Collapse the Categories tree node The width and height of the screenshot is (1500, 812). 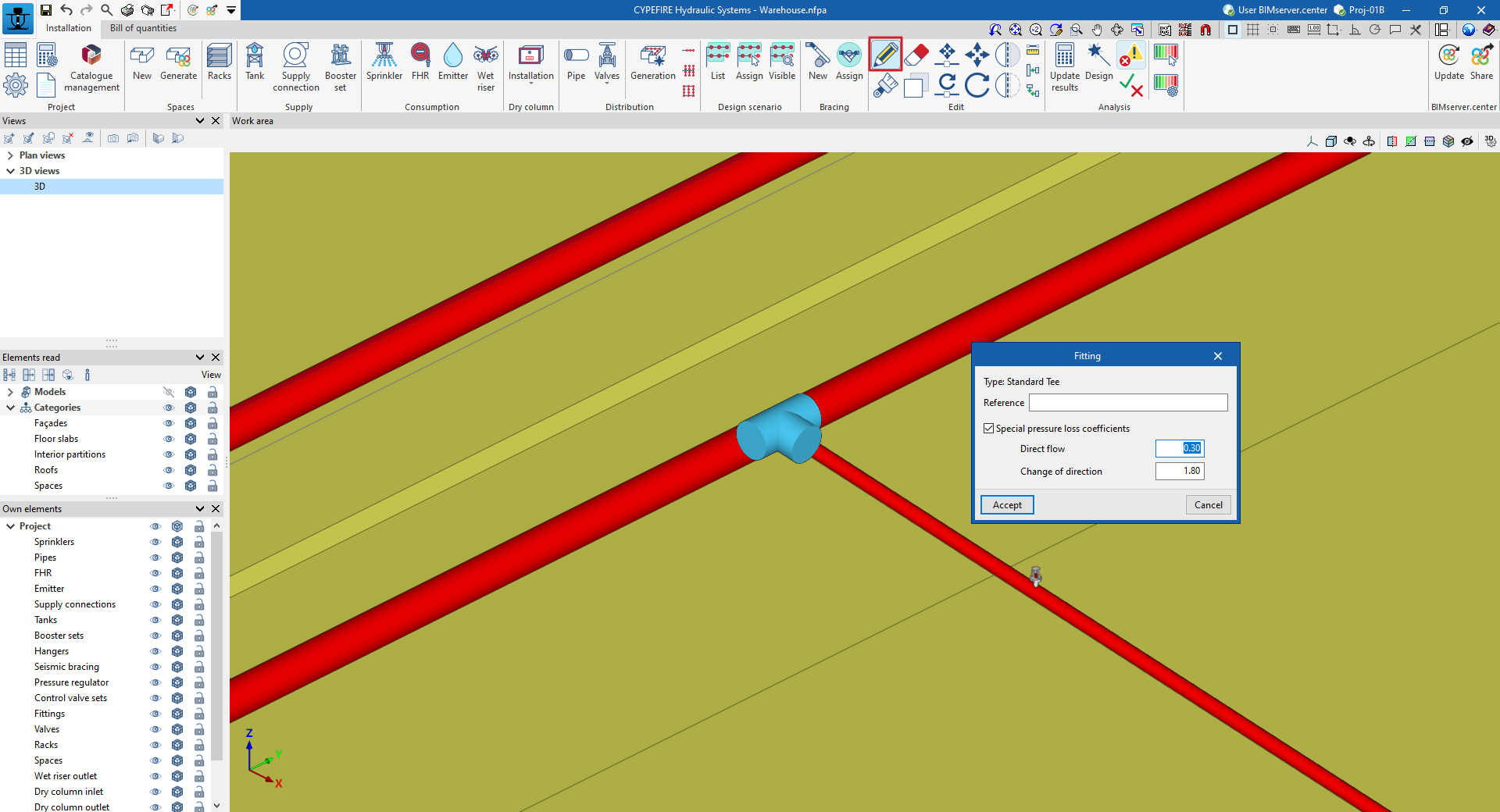point(10,408)
